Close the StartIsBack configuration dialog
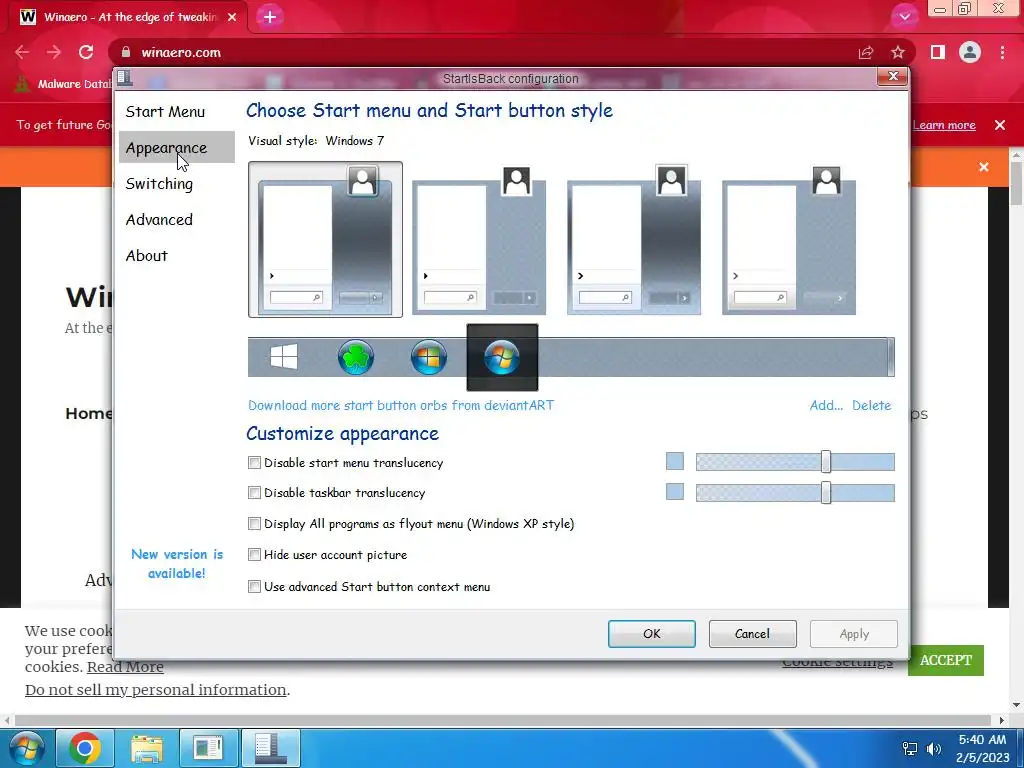The image size is (1024, 768). coord(893,76)
